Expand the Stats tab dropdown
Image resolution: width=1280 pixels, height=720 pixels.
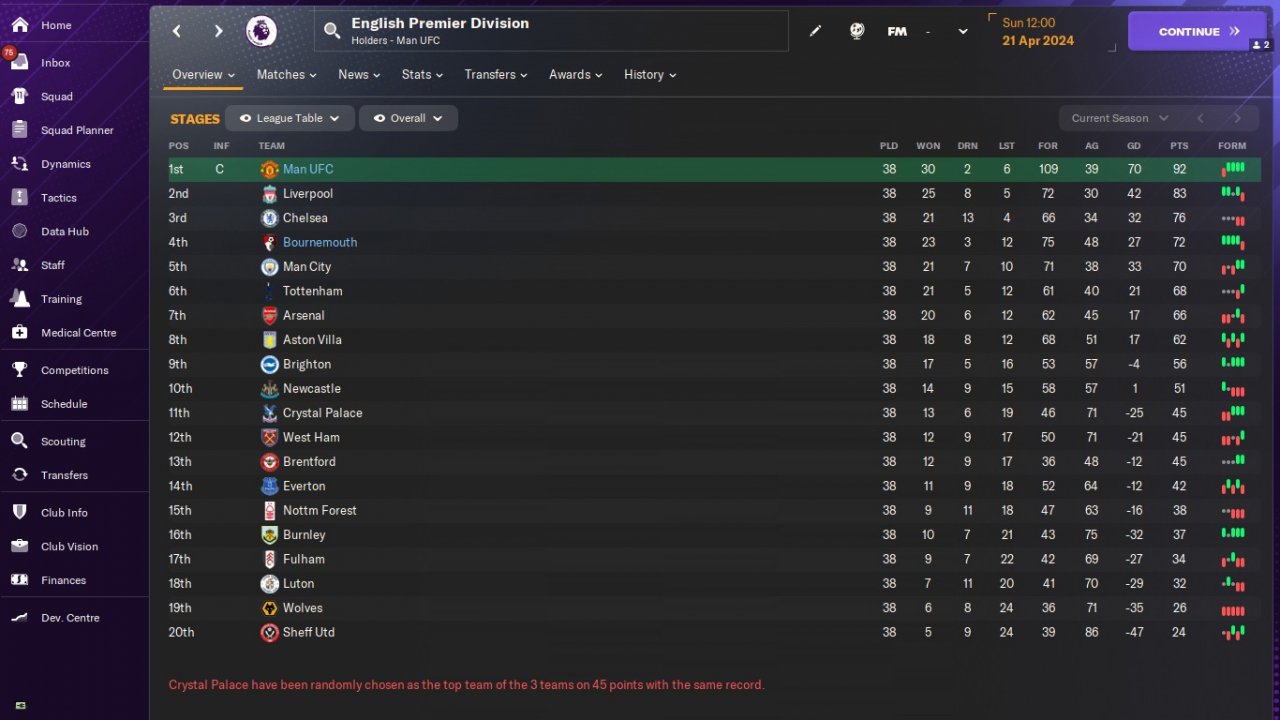click(422, 75)
